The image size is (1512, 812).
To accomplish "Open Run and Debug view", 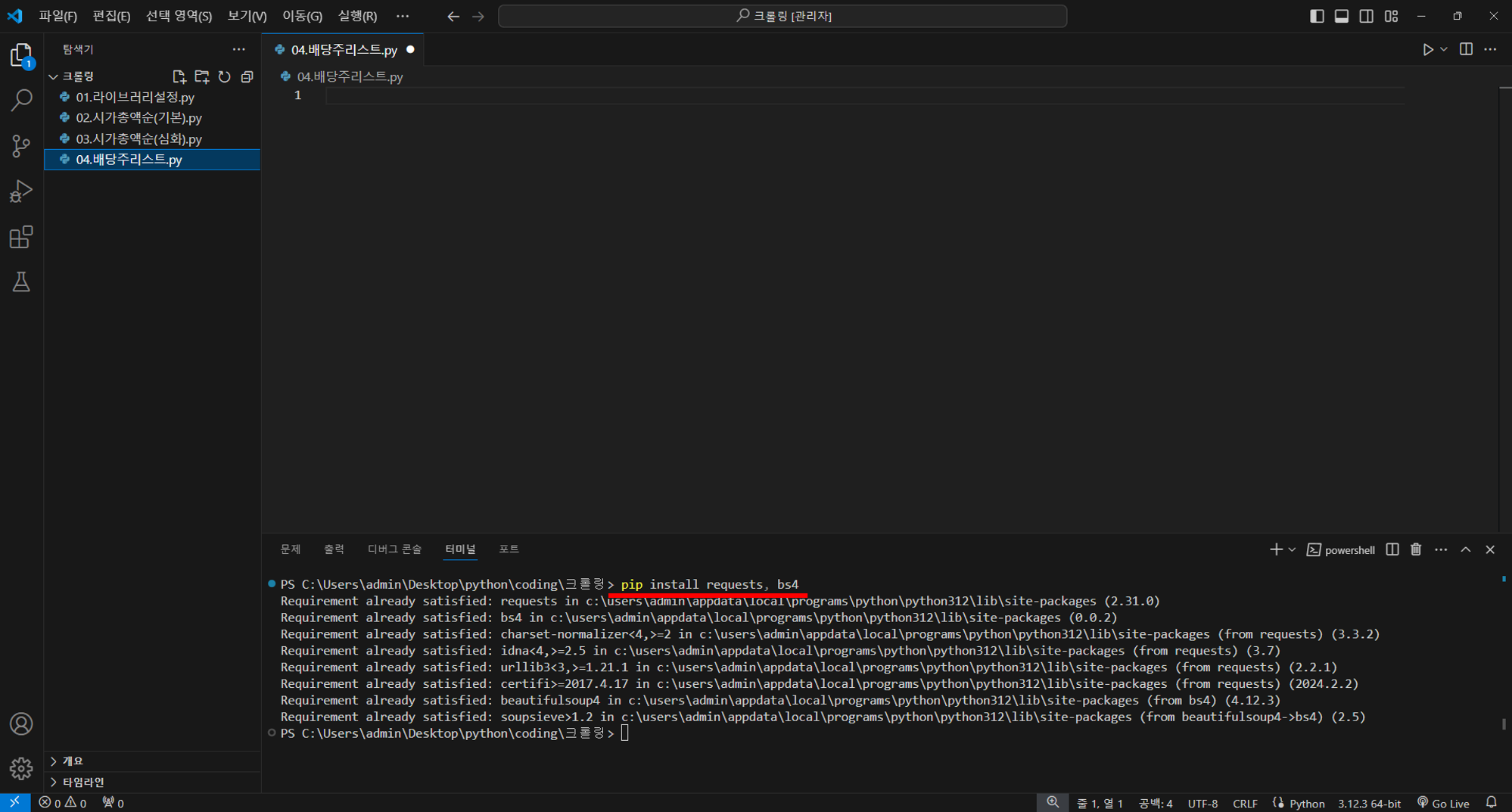I will (21, 191).
